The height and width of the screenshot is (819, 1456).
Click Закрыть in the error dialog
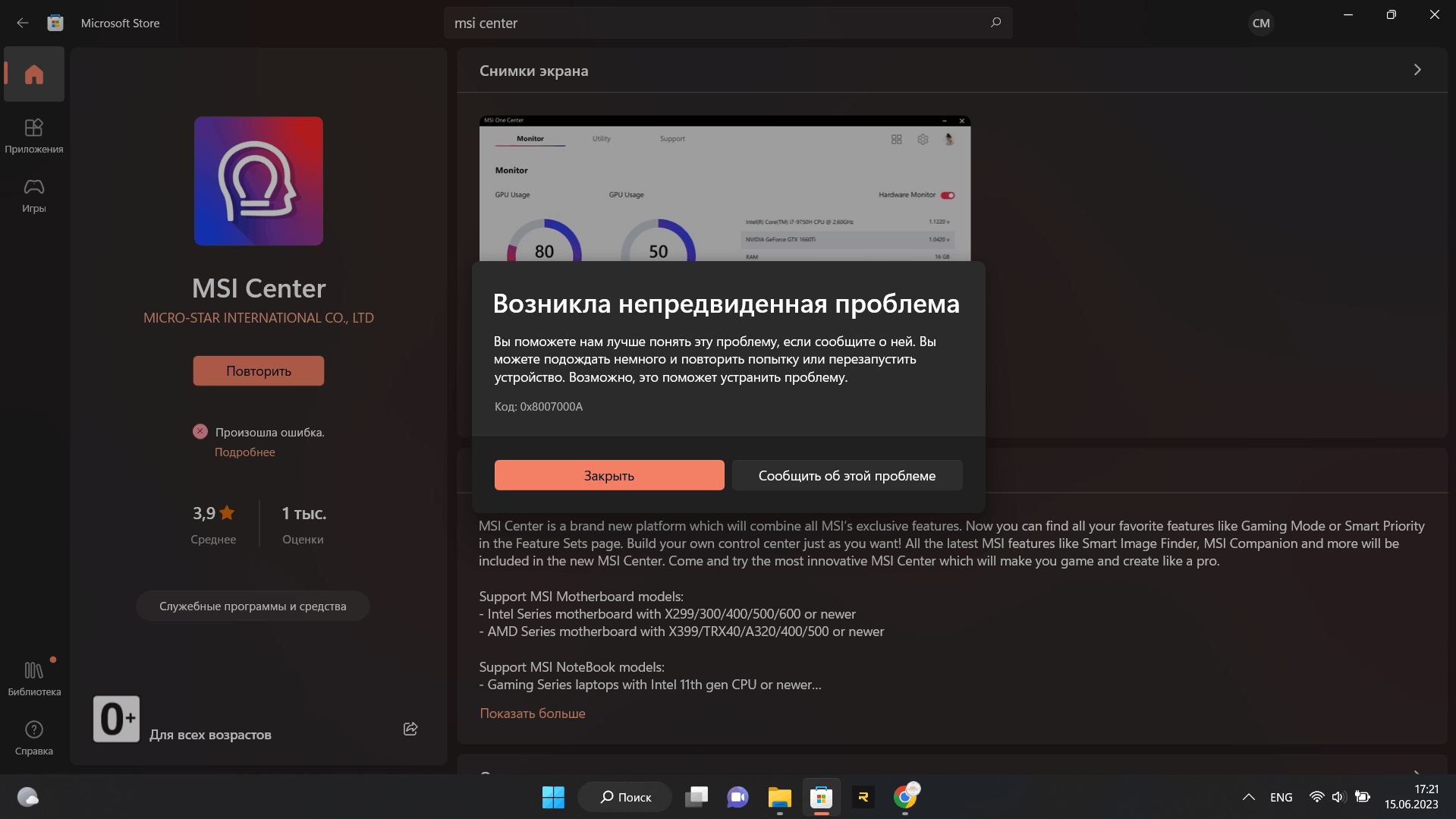[x=609, y=475]
